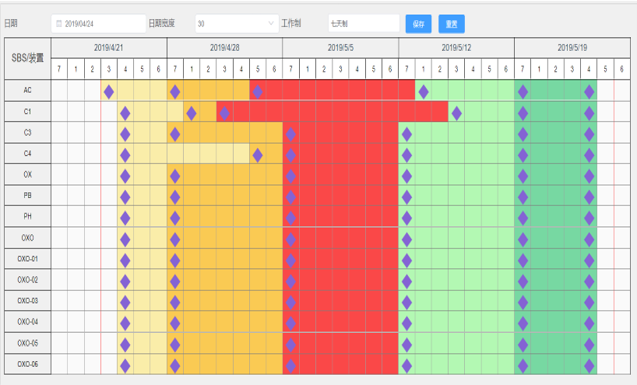Select the OXO-06 row diamond starting the red bar
This screenshot has width=637, height=385.
click(290, 366)
